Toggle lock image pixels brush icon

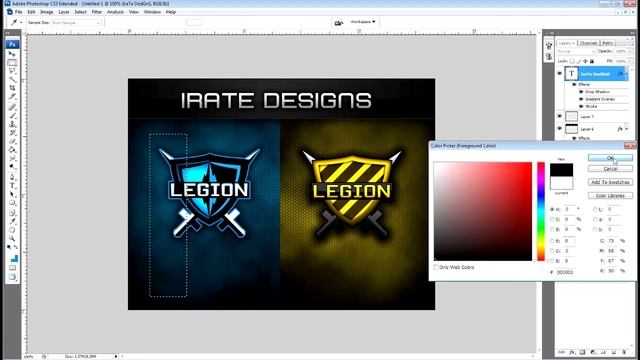(x=579, y=61)
